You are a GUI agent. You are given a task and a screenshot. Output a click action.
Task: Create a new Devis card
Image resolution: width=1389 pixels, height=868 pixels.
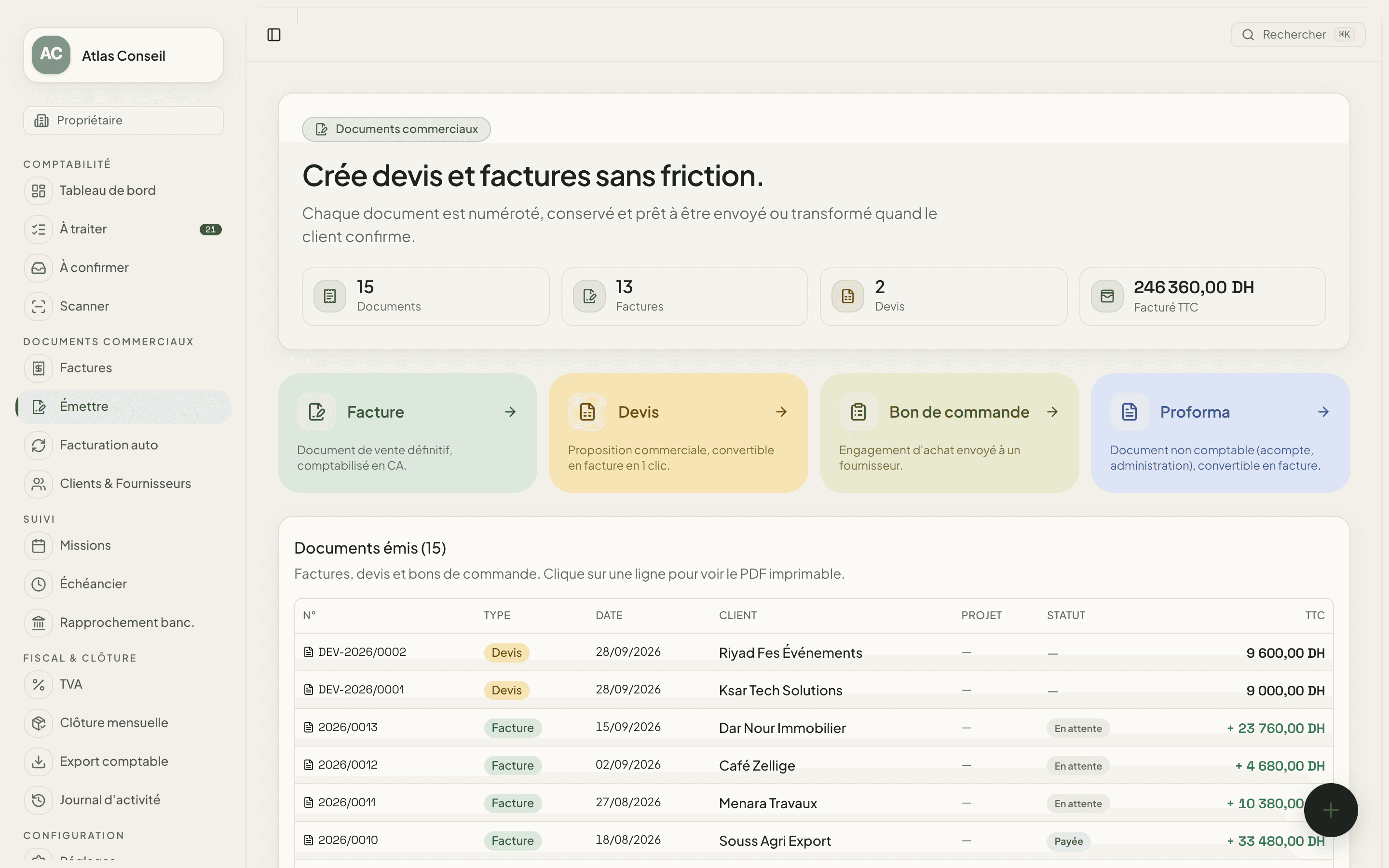tap(679, 433)
